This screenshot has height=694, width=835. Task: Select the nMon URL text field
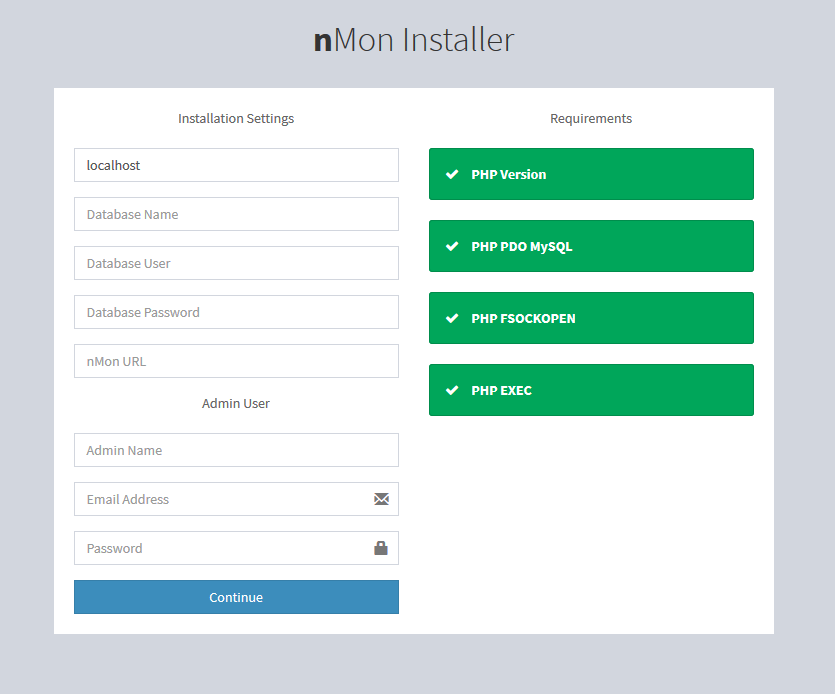[236, 361]
